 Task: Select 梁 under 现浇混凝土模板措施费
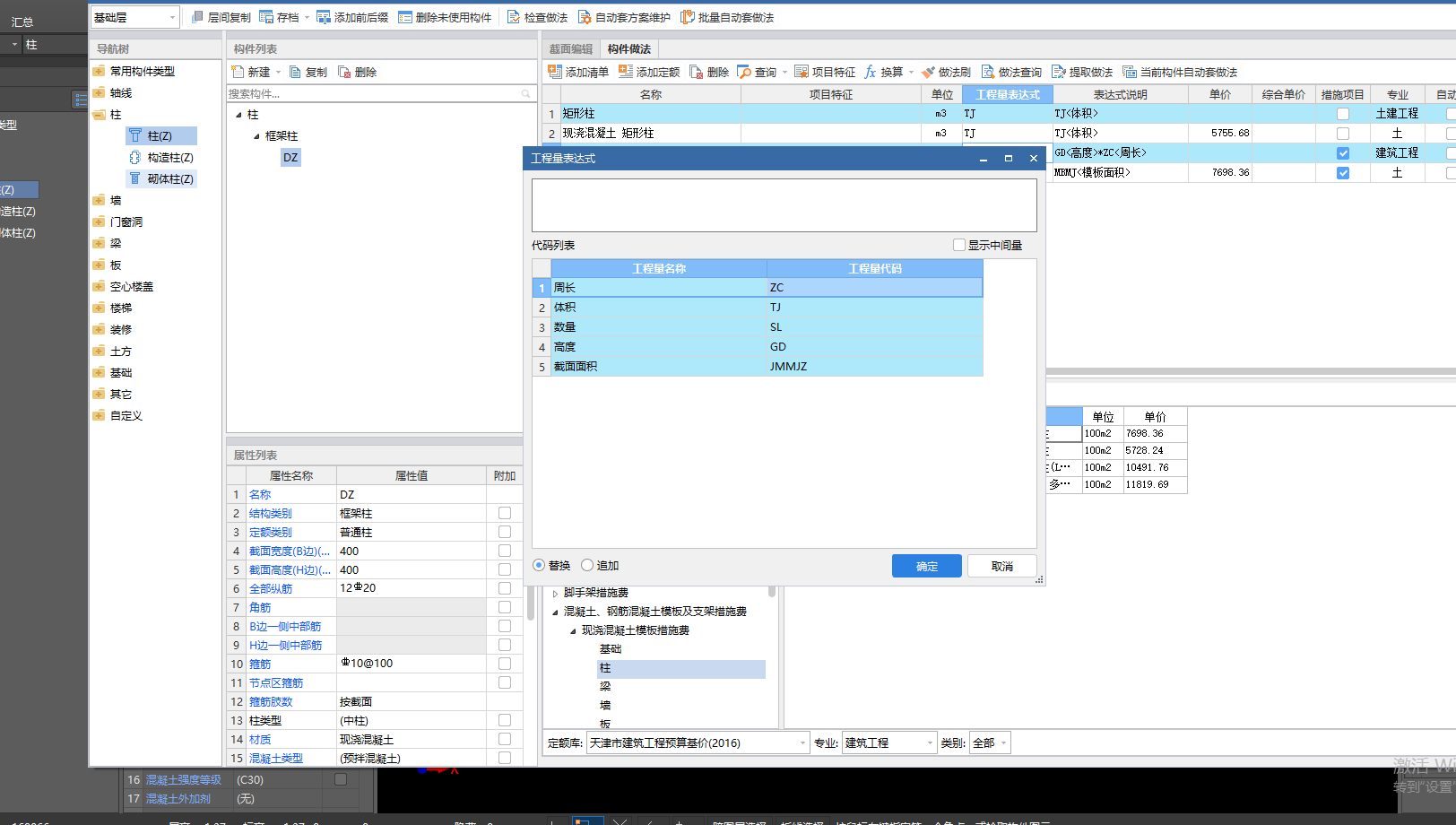click(x=605, y=686)
